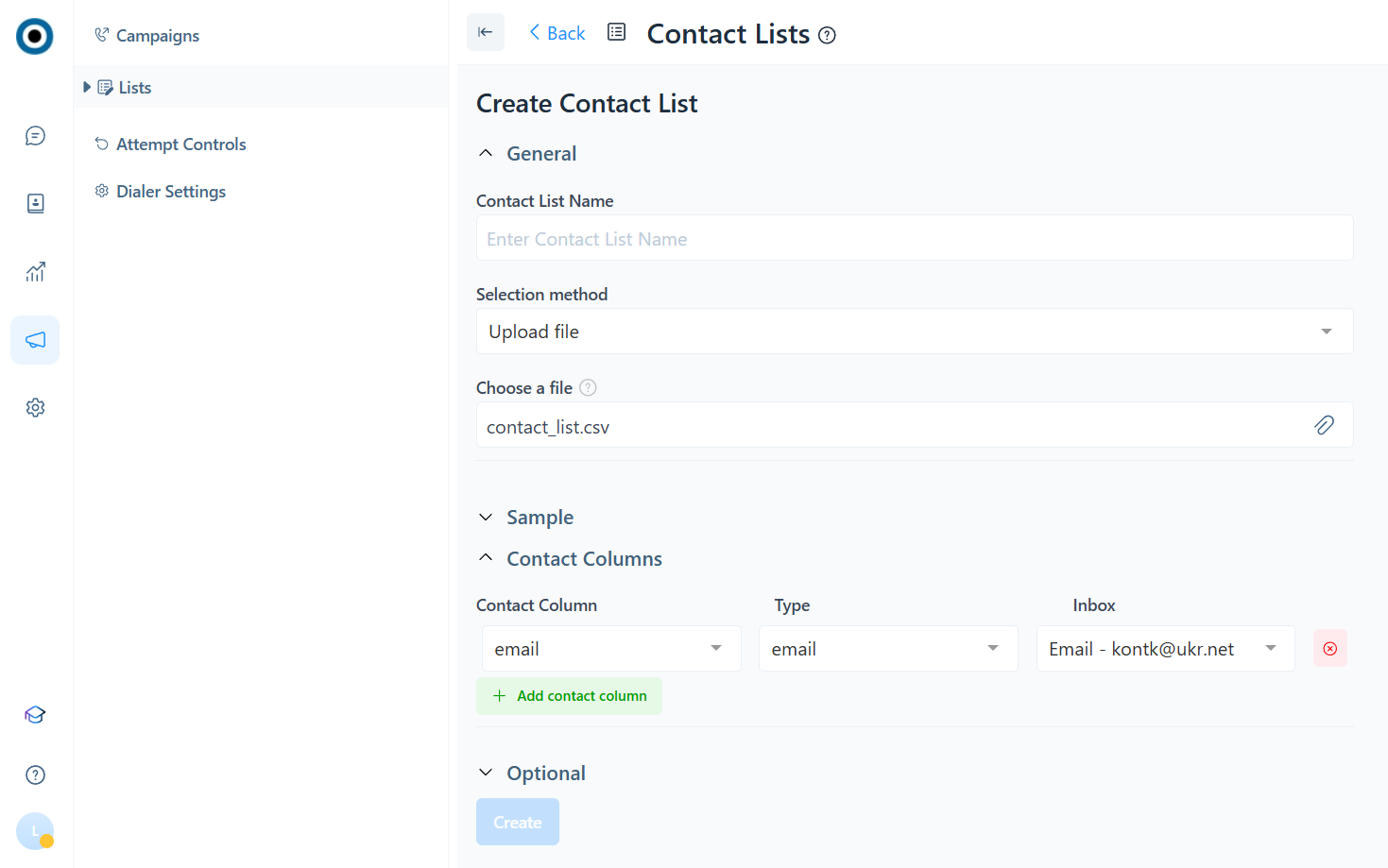
Task: Open Dialer Settings menu item
Action: coord(170,192)
